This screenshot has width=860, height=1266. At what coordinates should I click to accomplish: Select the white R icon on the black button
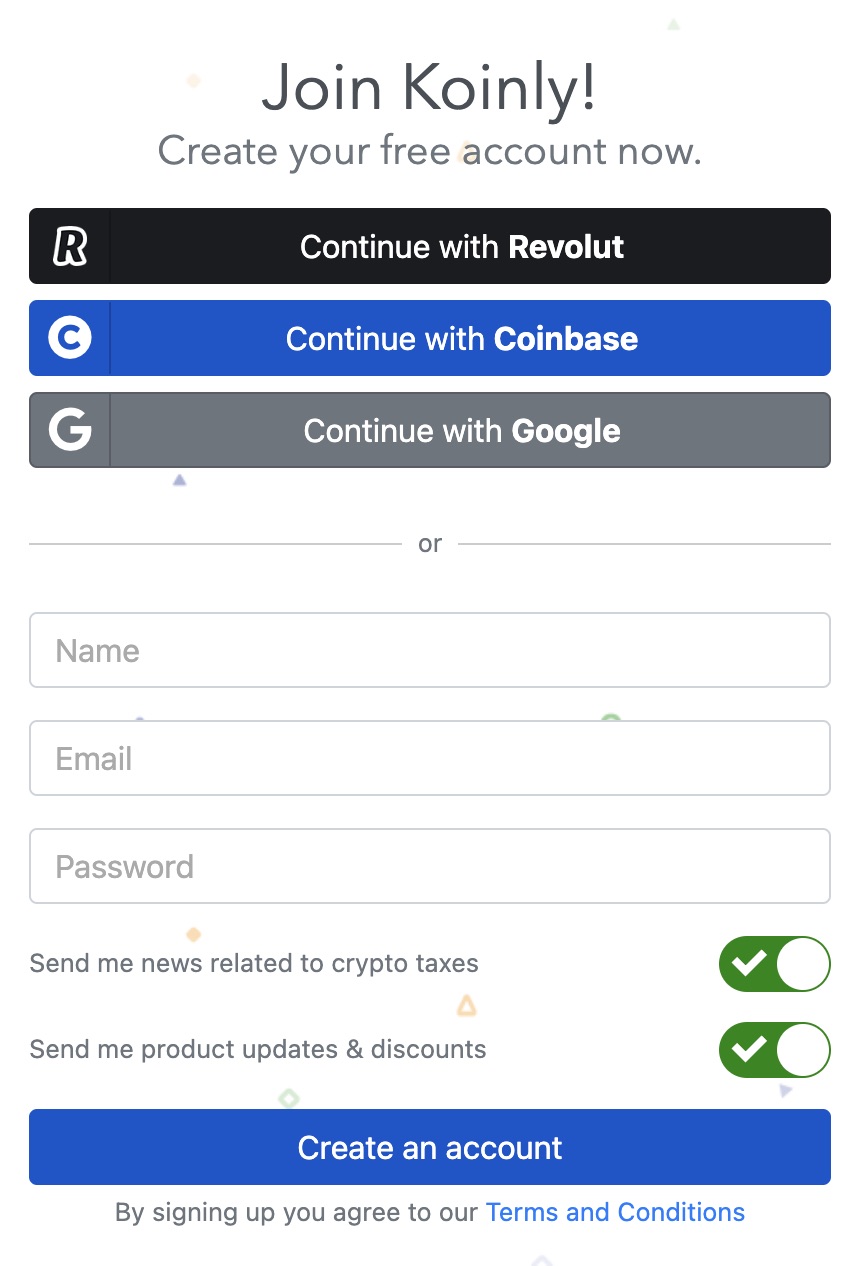(x=68, y=246)
